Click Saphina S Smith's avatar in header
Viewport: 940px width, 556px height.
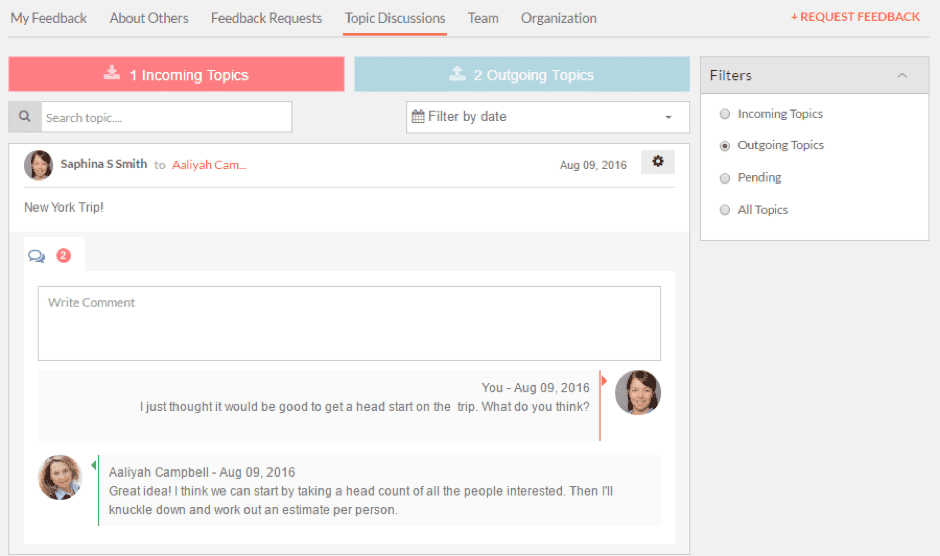coord(38,165)
